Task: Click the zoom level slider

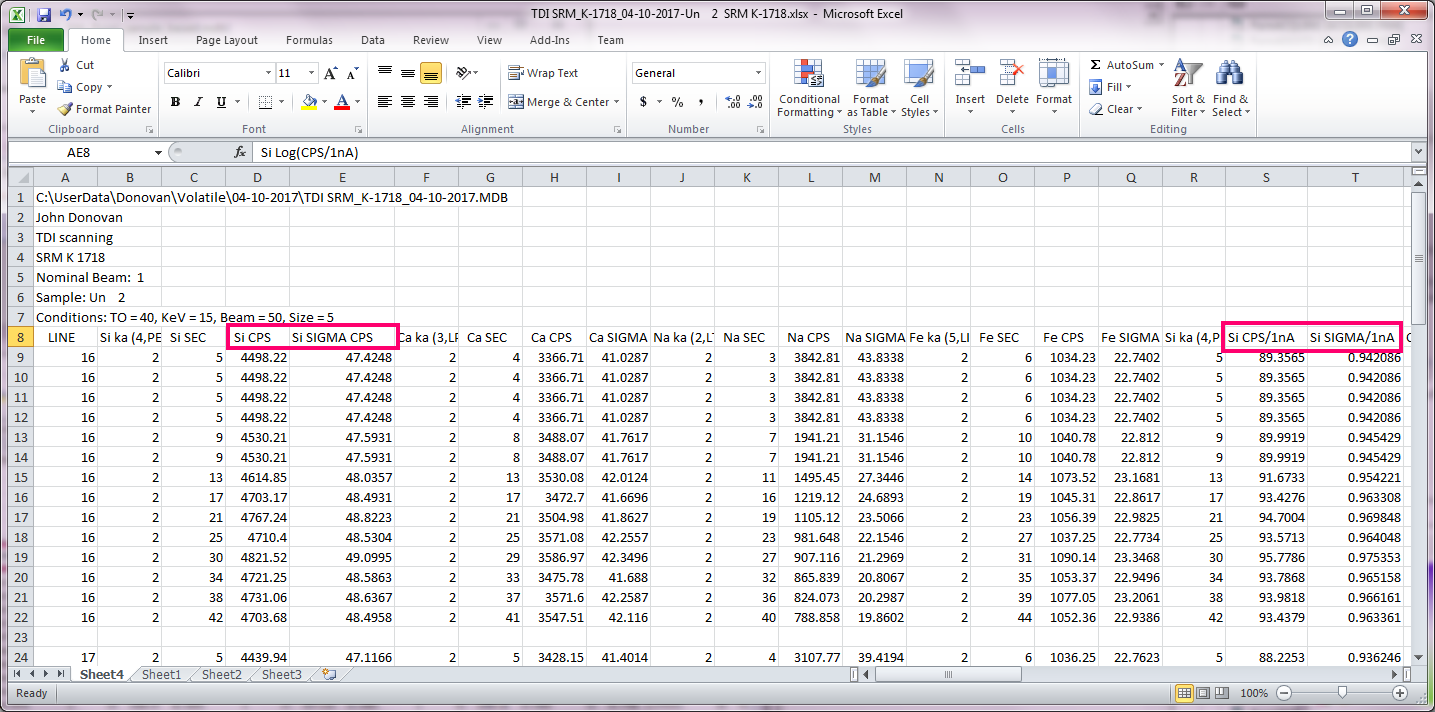Action: tap(1340, 693)
